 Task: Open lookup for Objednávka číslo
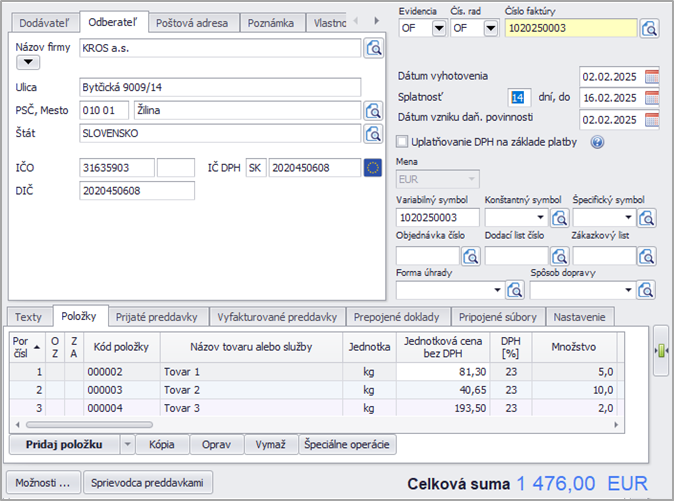coord(471,257)
